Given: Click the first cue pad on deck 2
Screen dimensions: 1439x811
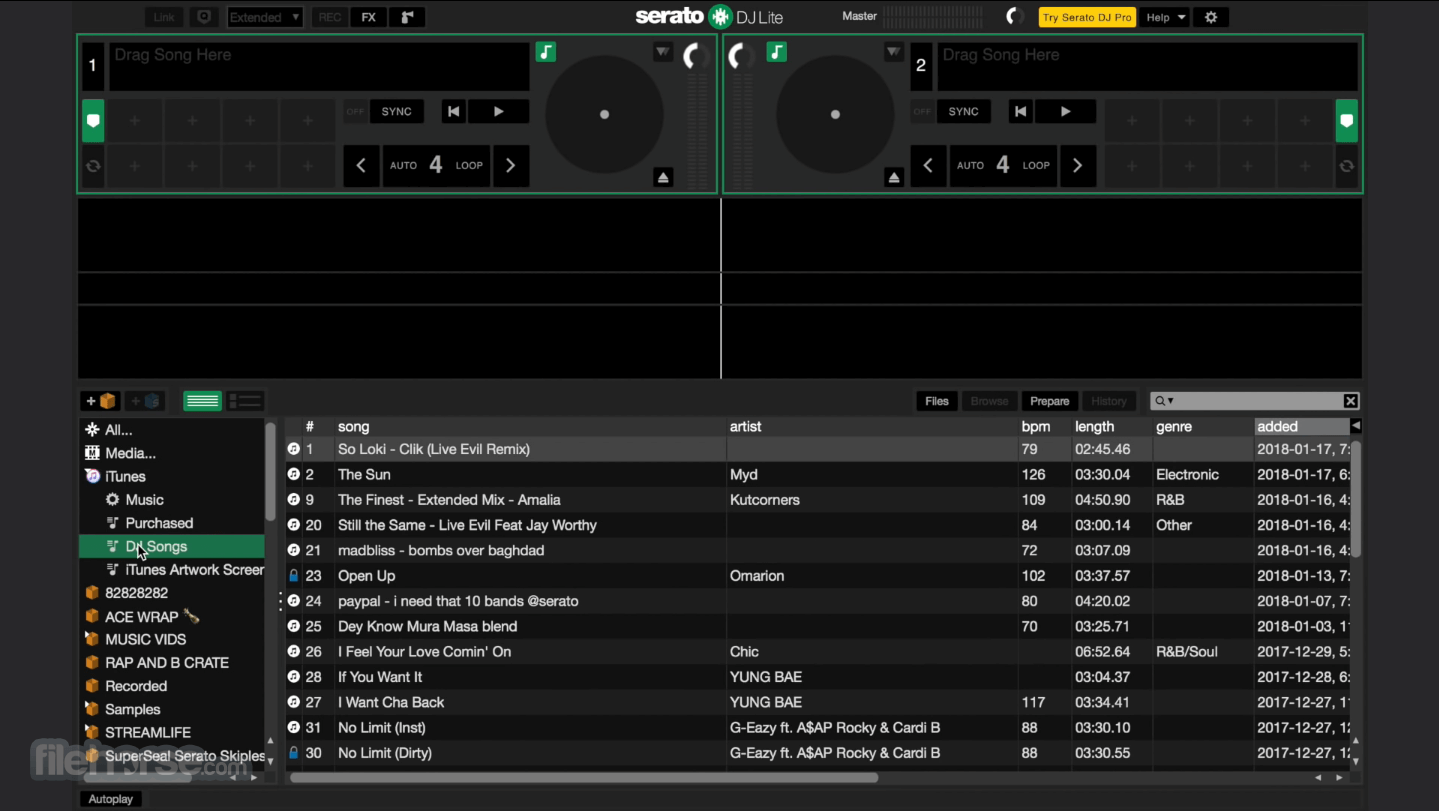Looking at the screenshot, I should coord(1132,121).
